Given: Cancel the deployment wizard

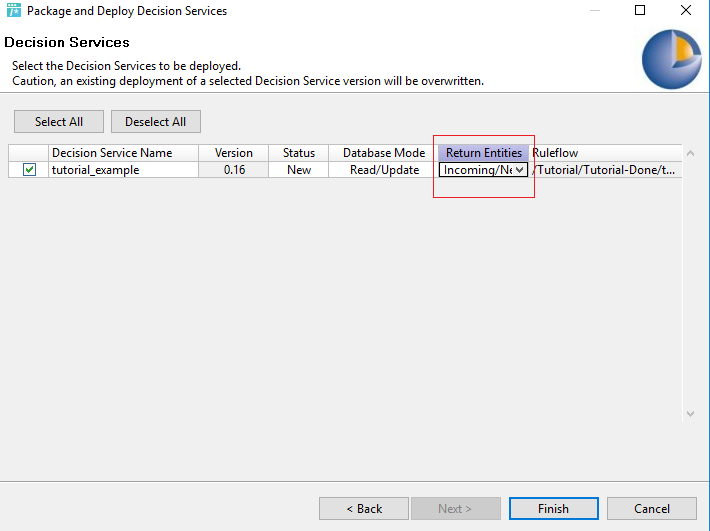Looking at the screenshot, I should tap(652, 509).
